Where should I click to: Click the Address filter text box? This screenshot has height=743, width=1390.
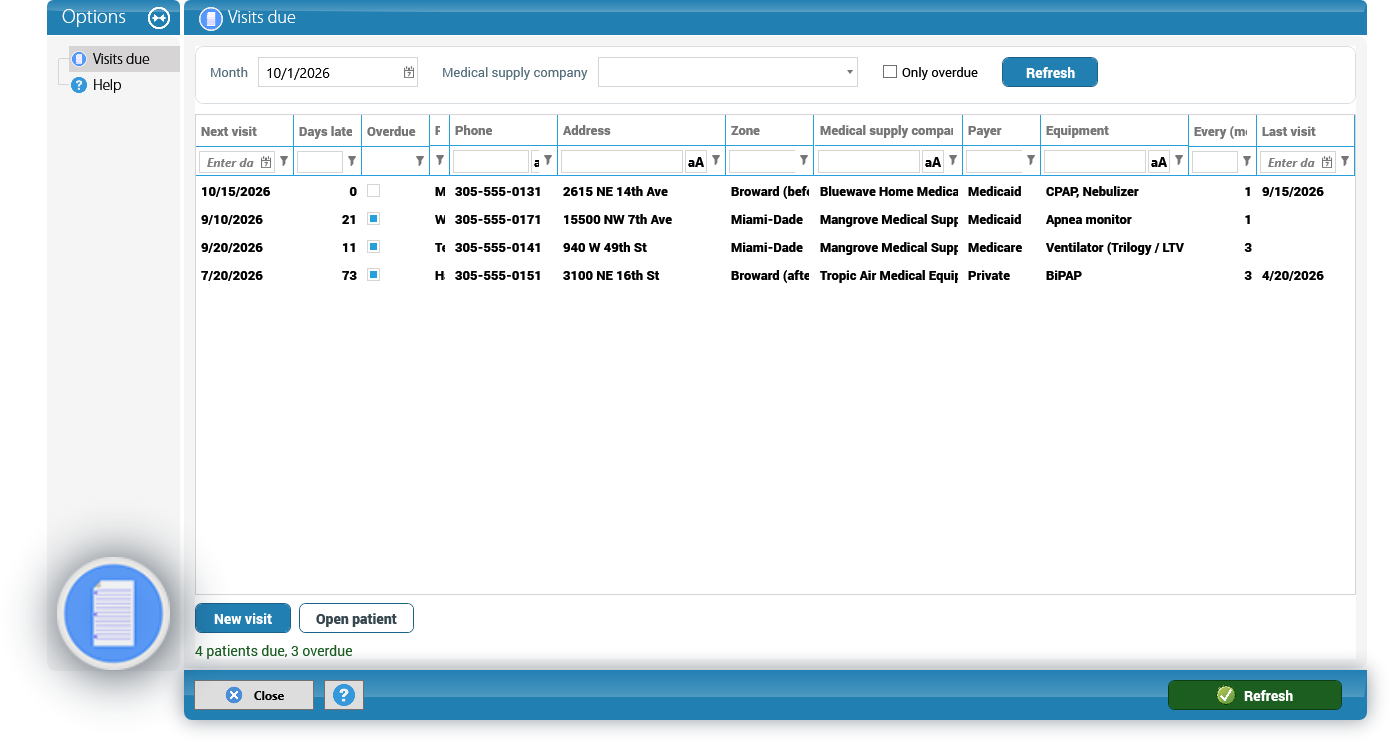coord(622,162)
